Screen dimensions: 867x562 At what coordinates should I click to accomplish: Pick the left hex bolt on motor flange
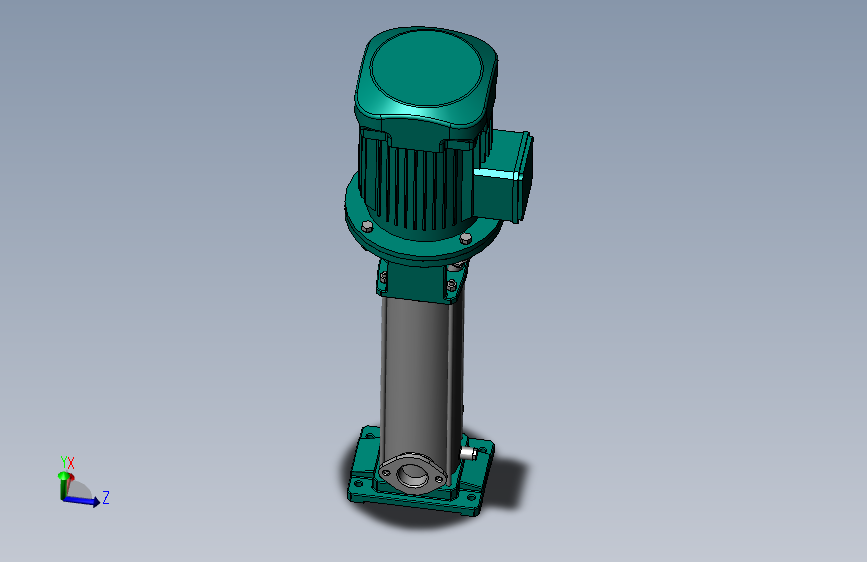click(x=367, y=226)
